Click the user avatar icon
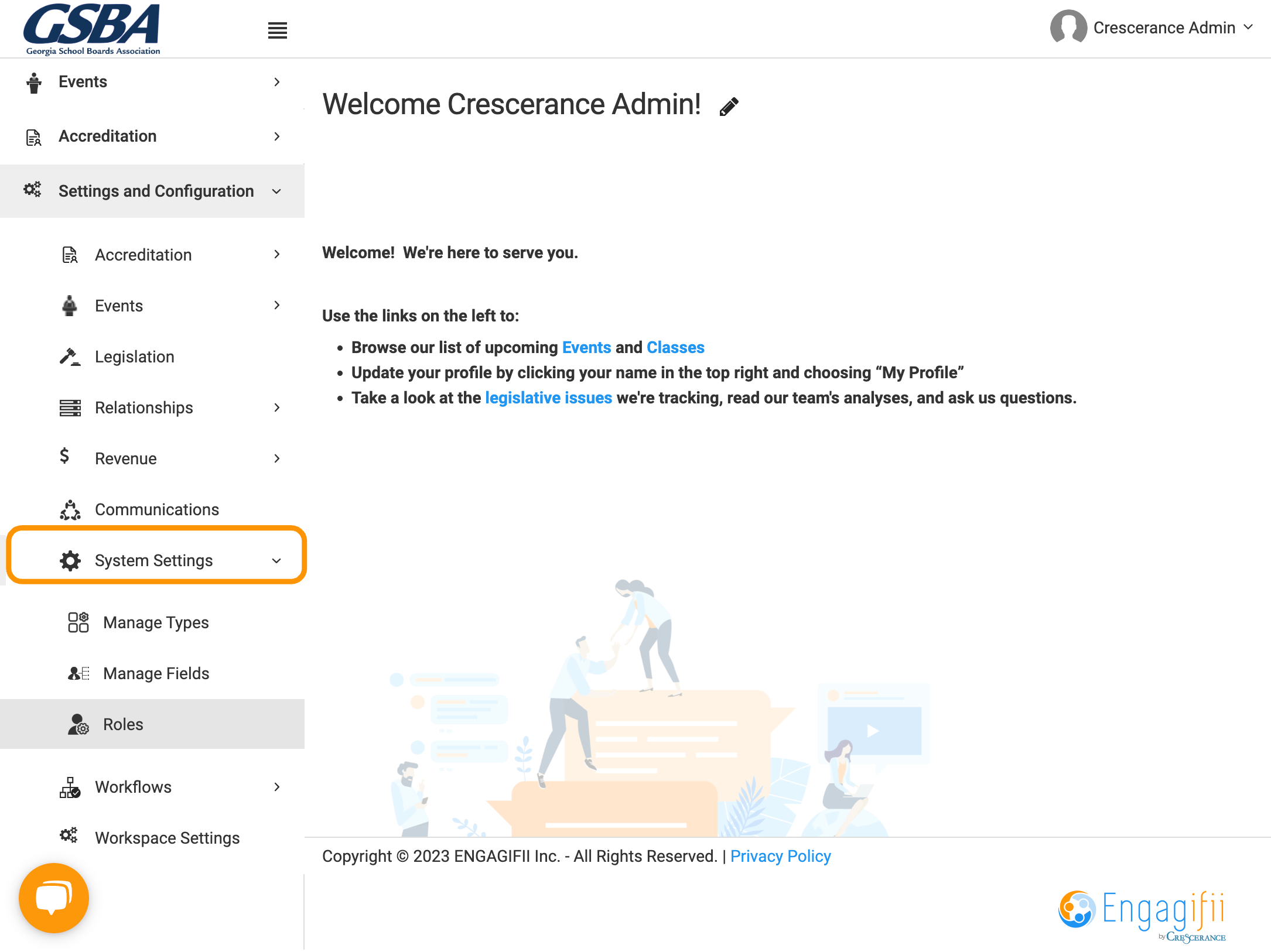 coord(1068,27)
